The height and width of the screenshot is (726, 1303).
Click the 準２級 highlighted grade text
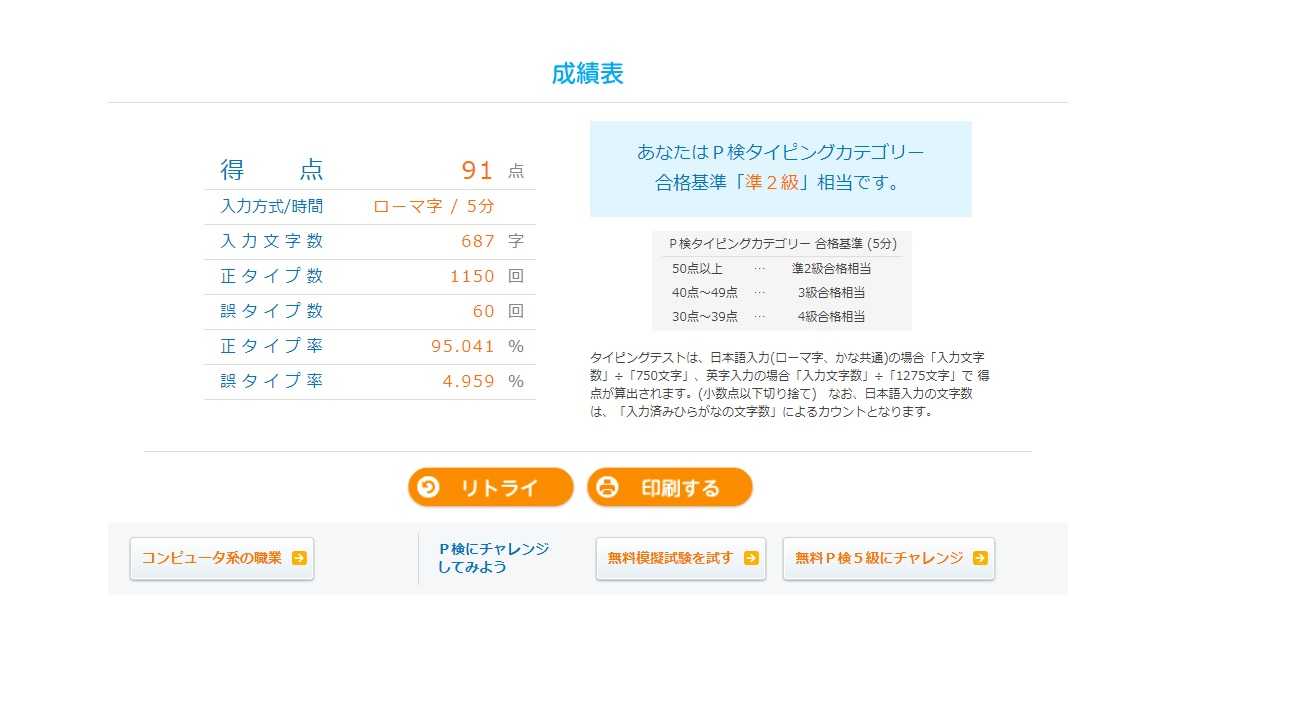[771, 183]
